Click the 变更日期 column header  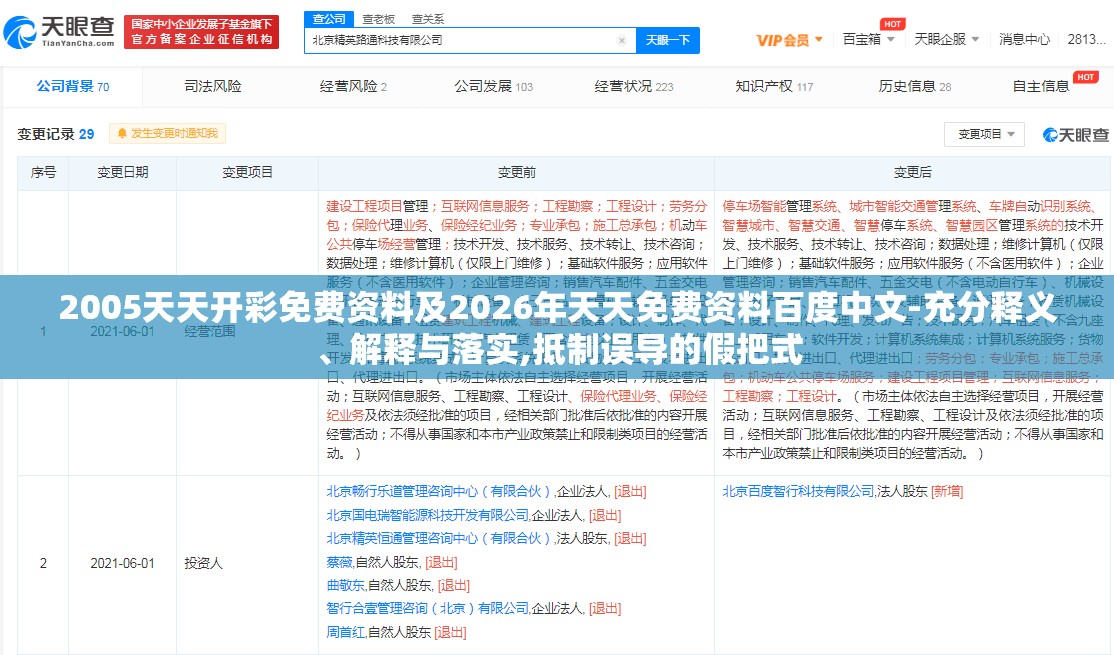(123, 173)
